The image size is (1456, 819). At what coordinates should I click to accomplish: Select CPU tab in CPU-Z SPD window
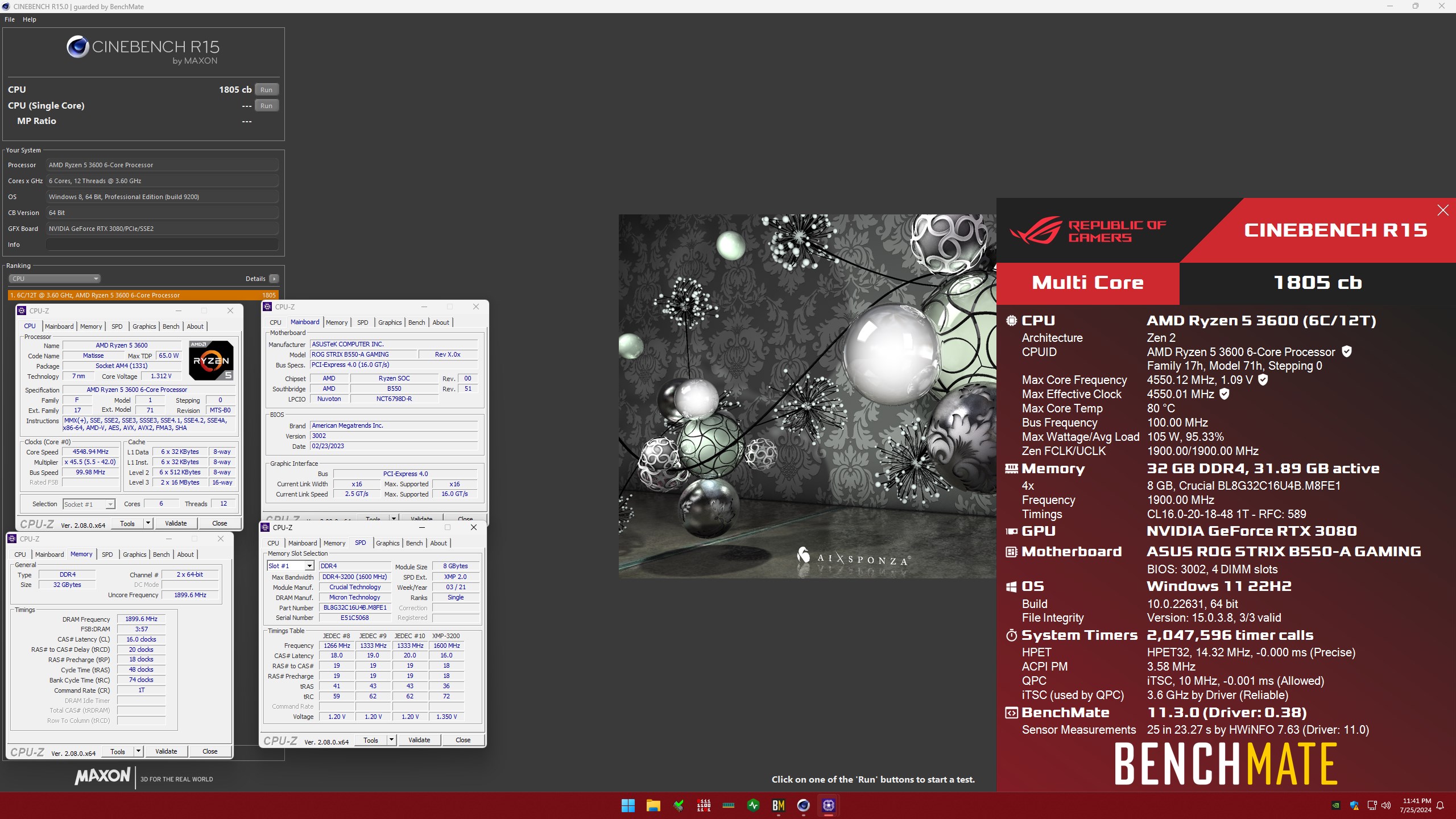click(273, 543)
